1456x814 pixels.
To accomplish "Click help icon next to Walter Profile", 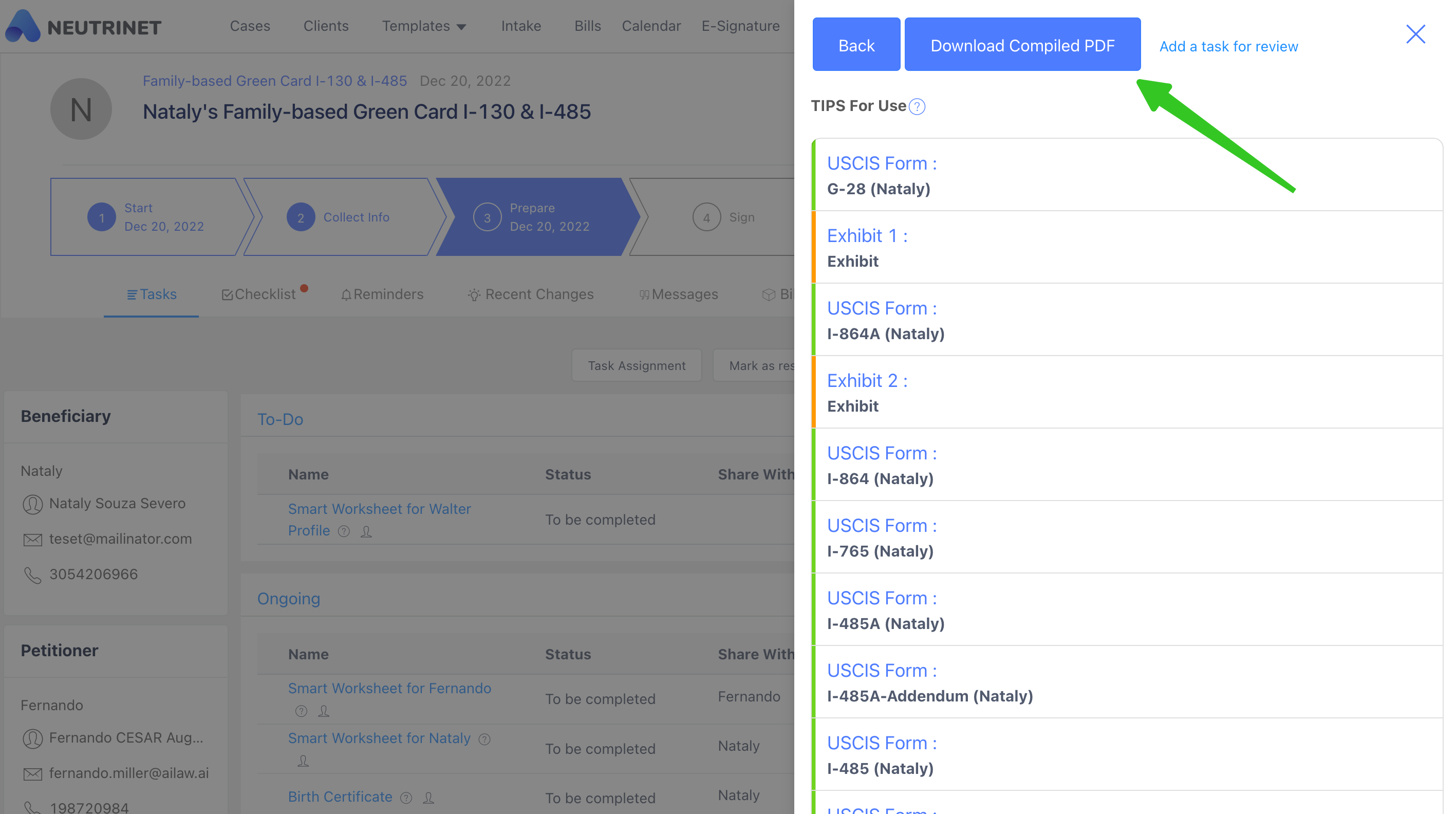I will 344,531.
